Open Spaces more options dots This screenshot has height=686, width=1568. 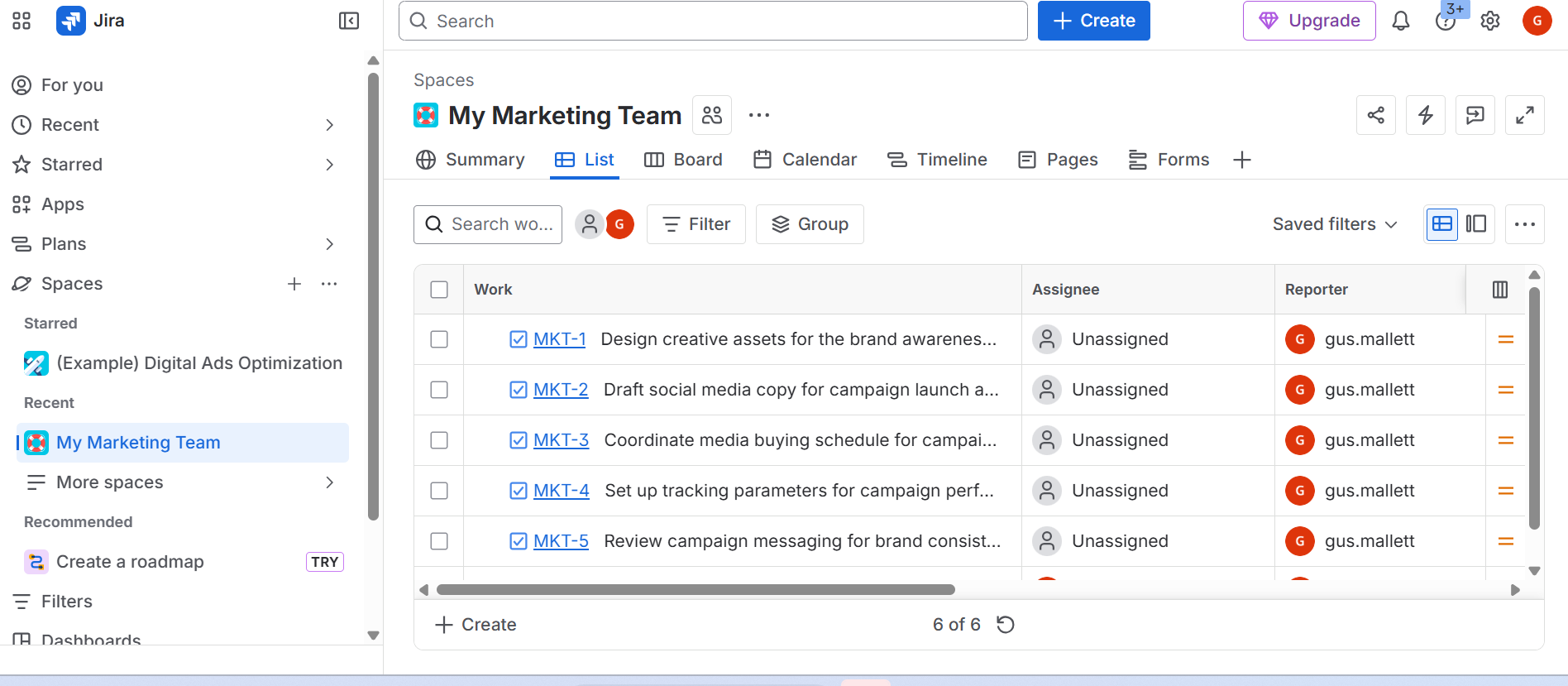coord(329,284)
